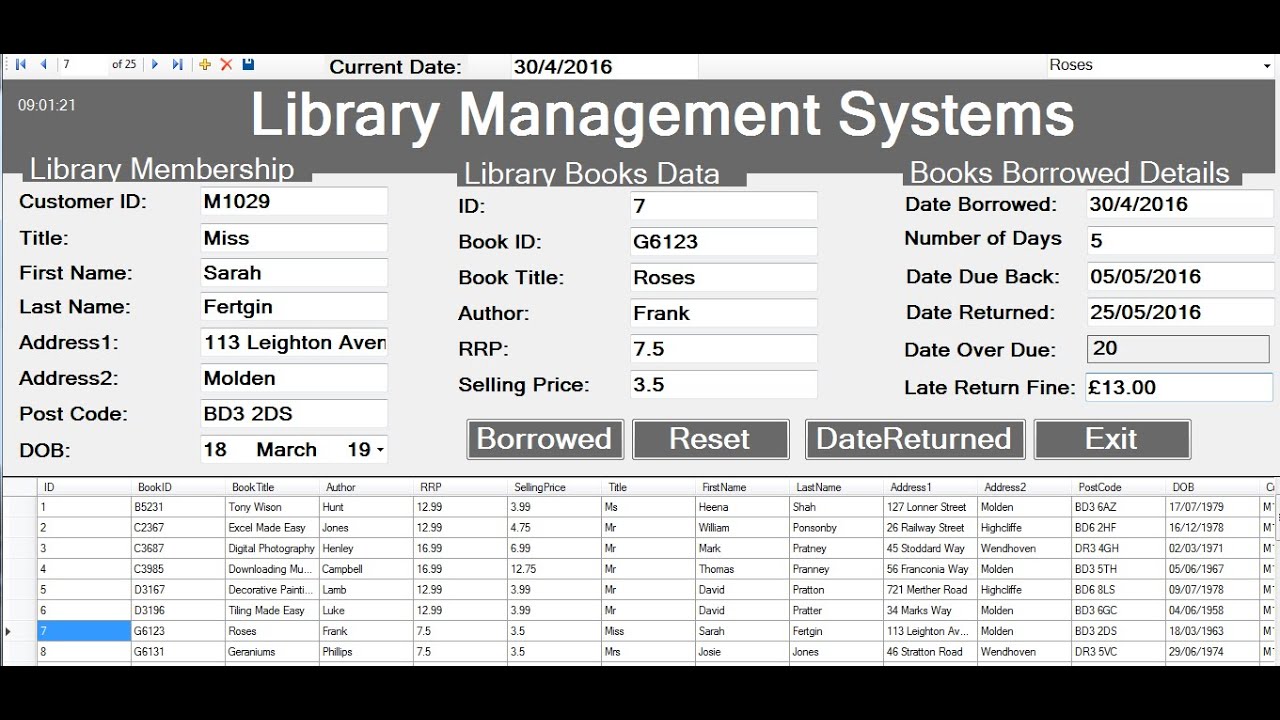The width and height of the screenshot is (1280, 720).
Task: Click Customer ID field with M1029
Action: click(x=294, y=201)
